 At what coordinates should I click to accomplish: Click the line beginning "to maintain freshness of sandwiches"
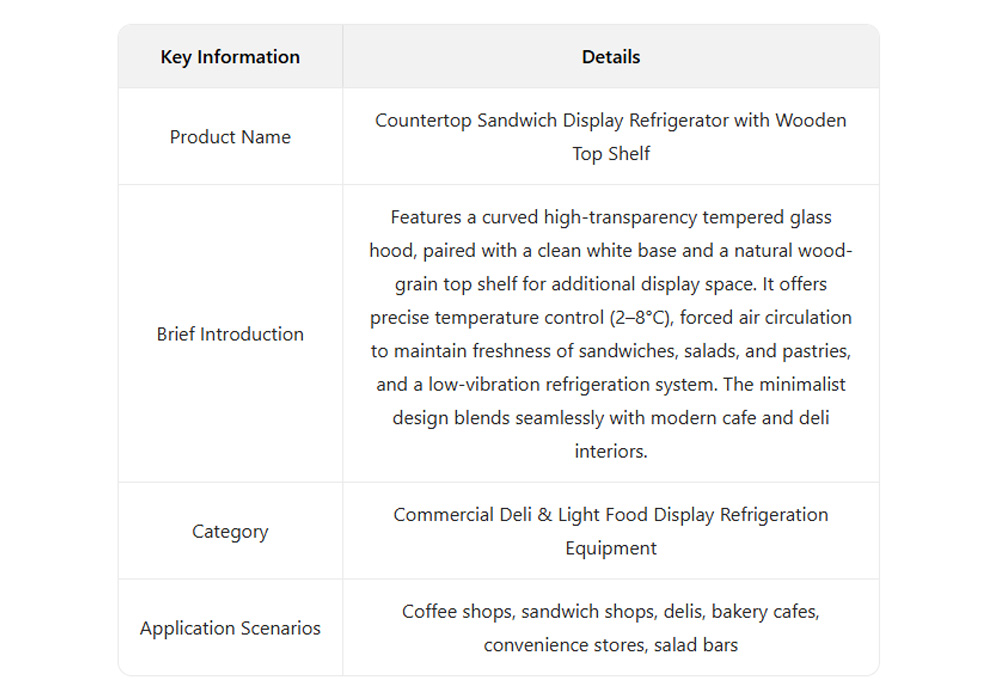pos(611,351)
